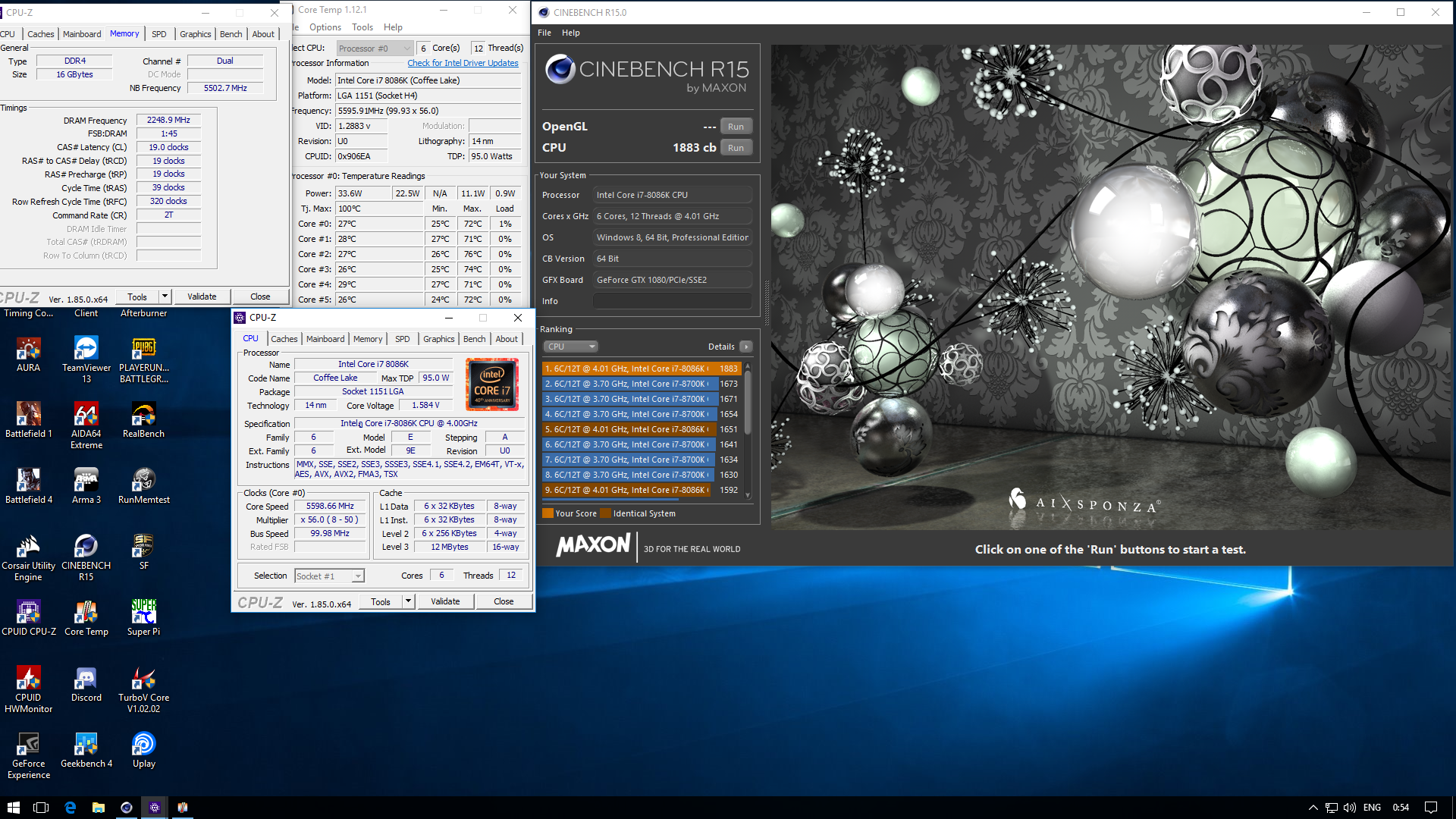1456x819 pixels.
Task: Open Core Temp Tools menu
Action: 362,27
